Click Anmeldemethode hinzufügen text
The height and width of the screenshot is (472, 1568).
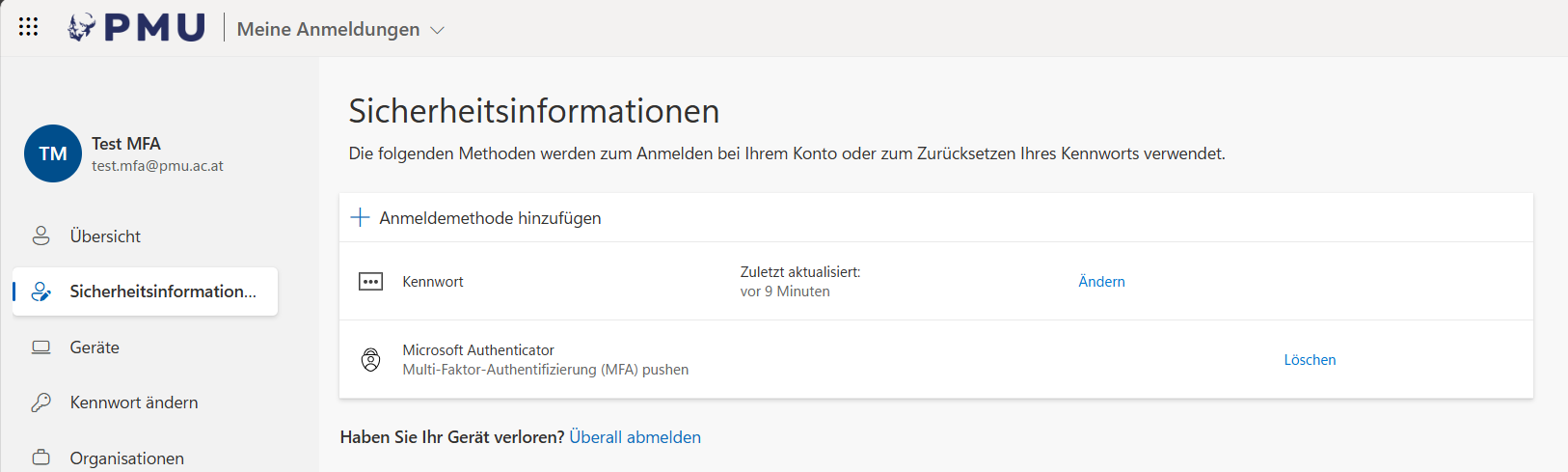click(490, 218)
